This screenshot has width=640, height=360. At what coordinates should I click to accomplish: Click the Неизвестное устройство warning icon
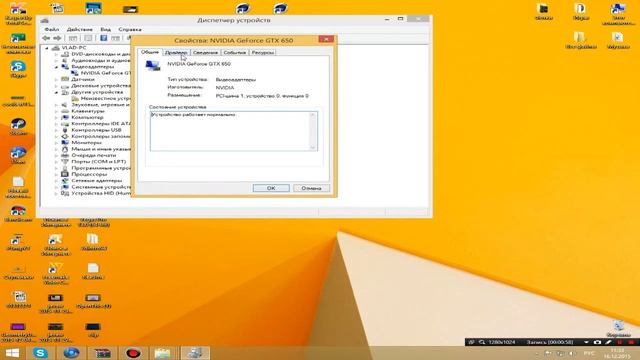click(x=75, y=98)
